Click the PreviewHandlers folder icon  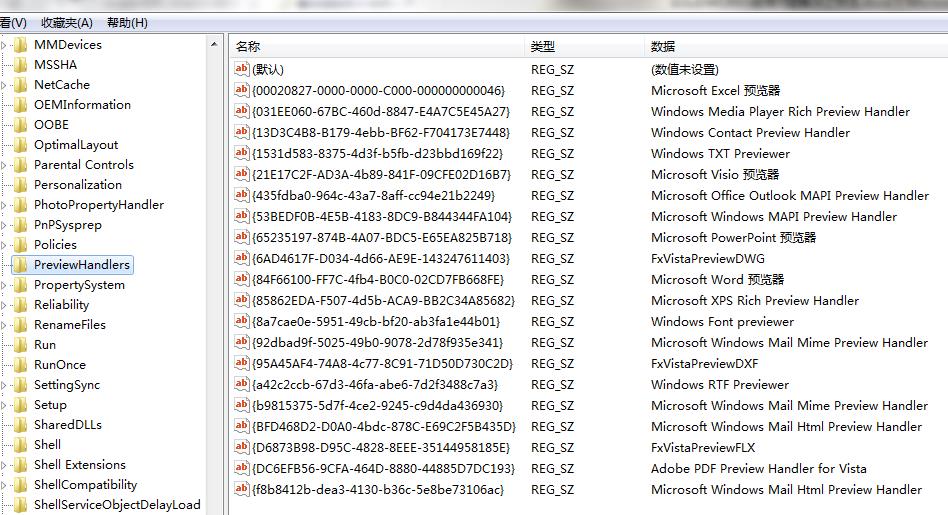coord(20,265)
